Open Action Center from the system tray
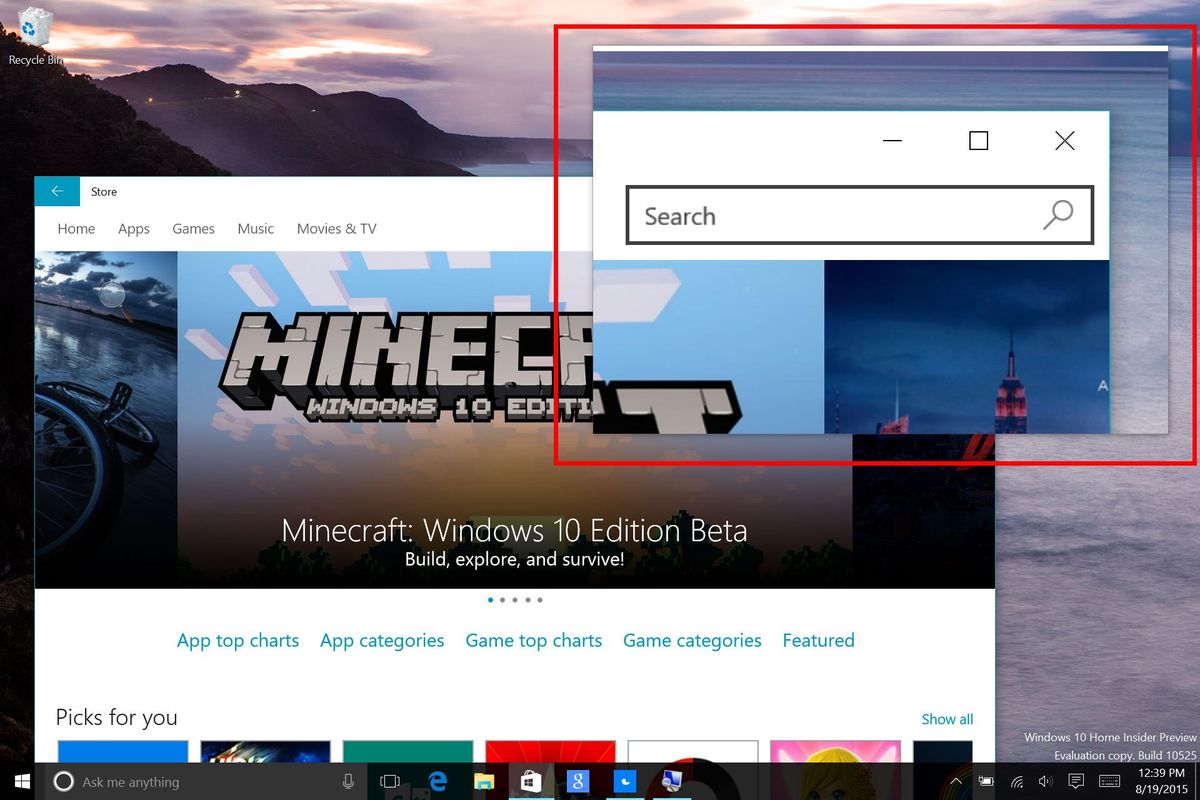This screenshot has width=1200, height=800. tap(1075, 781)
